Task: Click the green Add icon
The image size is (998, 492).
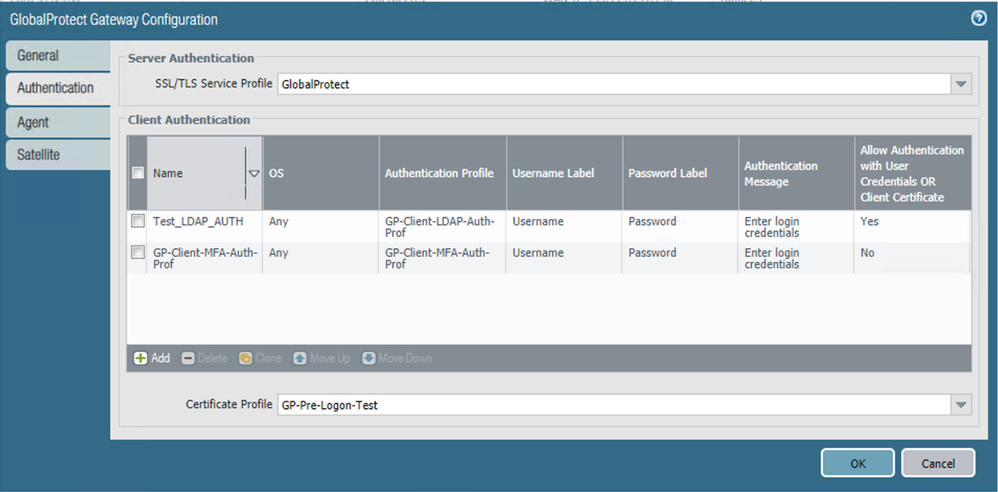Action: 140,358
